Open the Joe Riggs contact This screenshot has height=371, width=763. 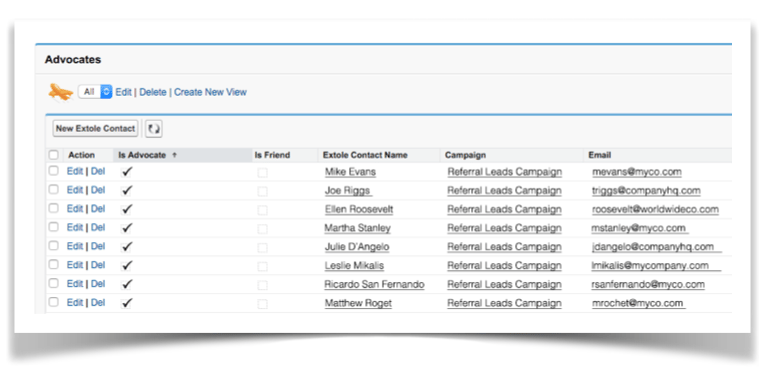pyautogui.click(x=347, y=191)
